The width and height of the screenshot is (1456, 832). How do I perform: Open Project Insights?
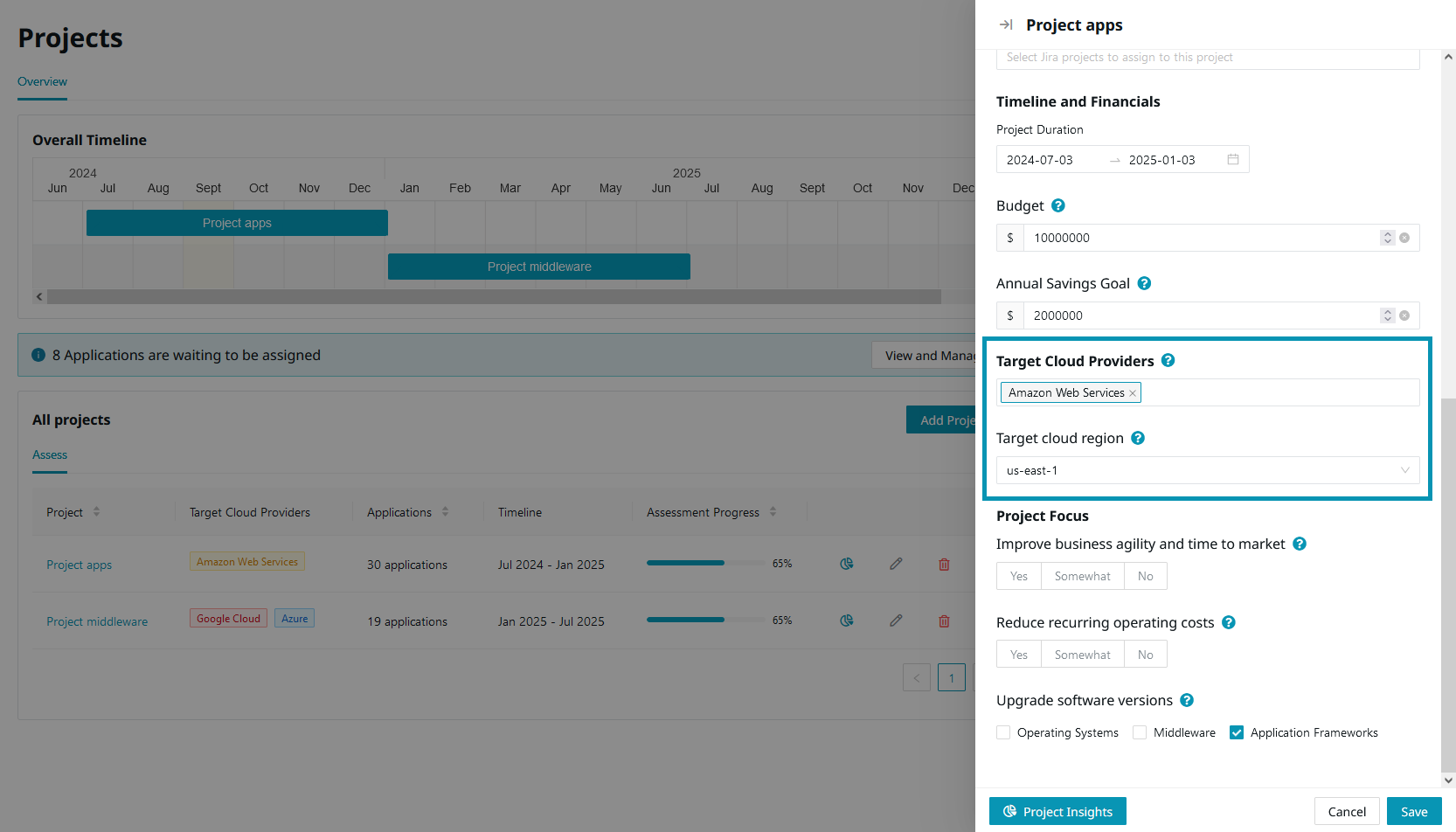(1057, 812)
